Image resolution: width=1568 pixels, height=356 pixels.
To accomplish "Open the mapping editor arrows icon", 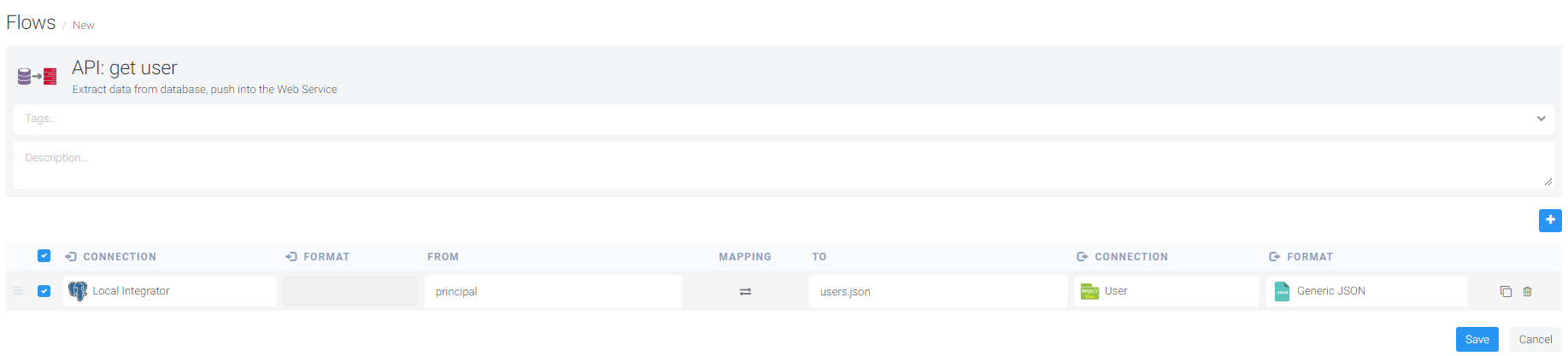I will click(x=745, y=292).
